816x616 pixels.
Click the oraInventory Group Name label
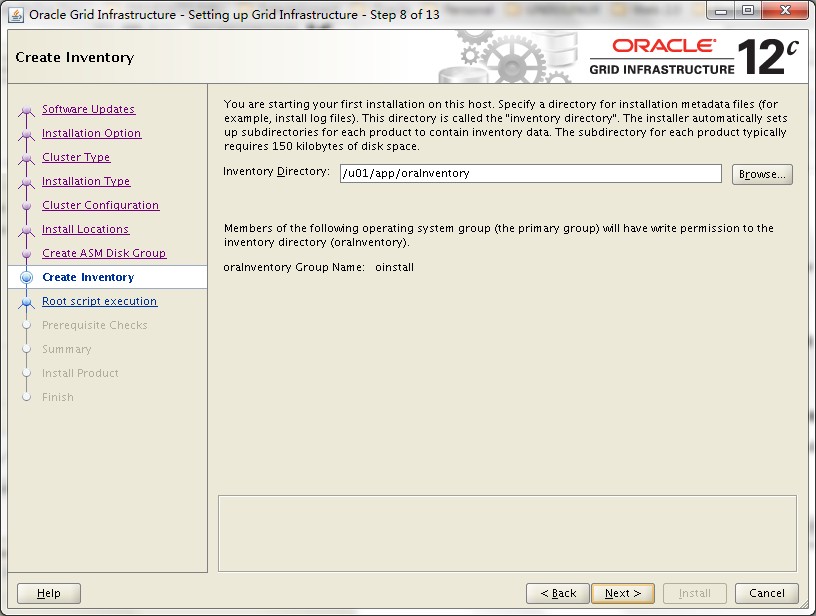(x=294, y=267)
